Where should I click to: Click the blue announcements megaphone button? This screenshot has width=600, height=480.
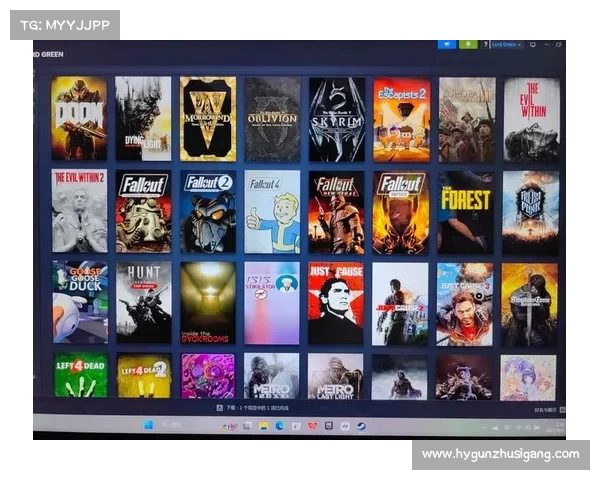tap(446, 44)
